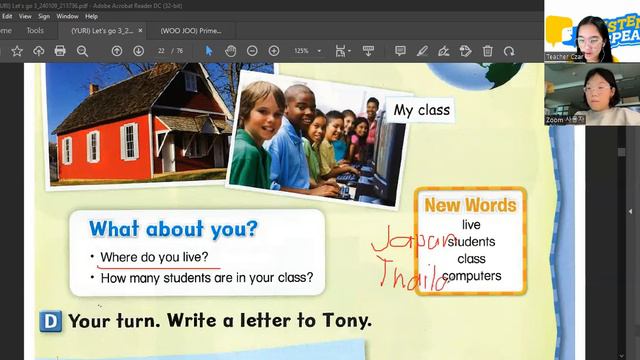
Task: Click the page number field showing 22
Action: coord(161,51)
